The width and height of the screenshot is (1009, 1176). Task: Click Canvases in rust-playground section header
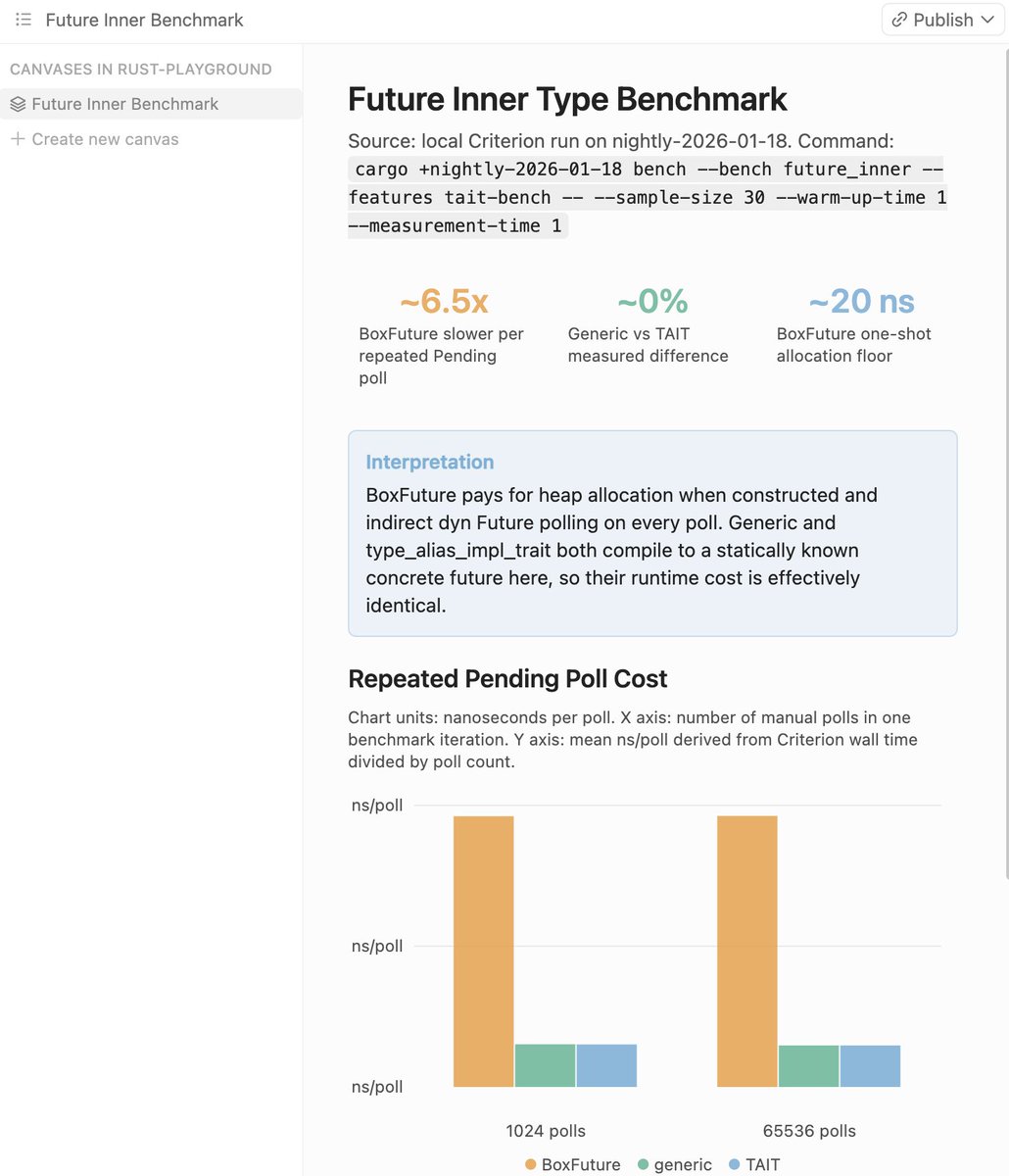[141, 70]
